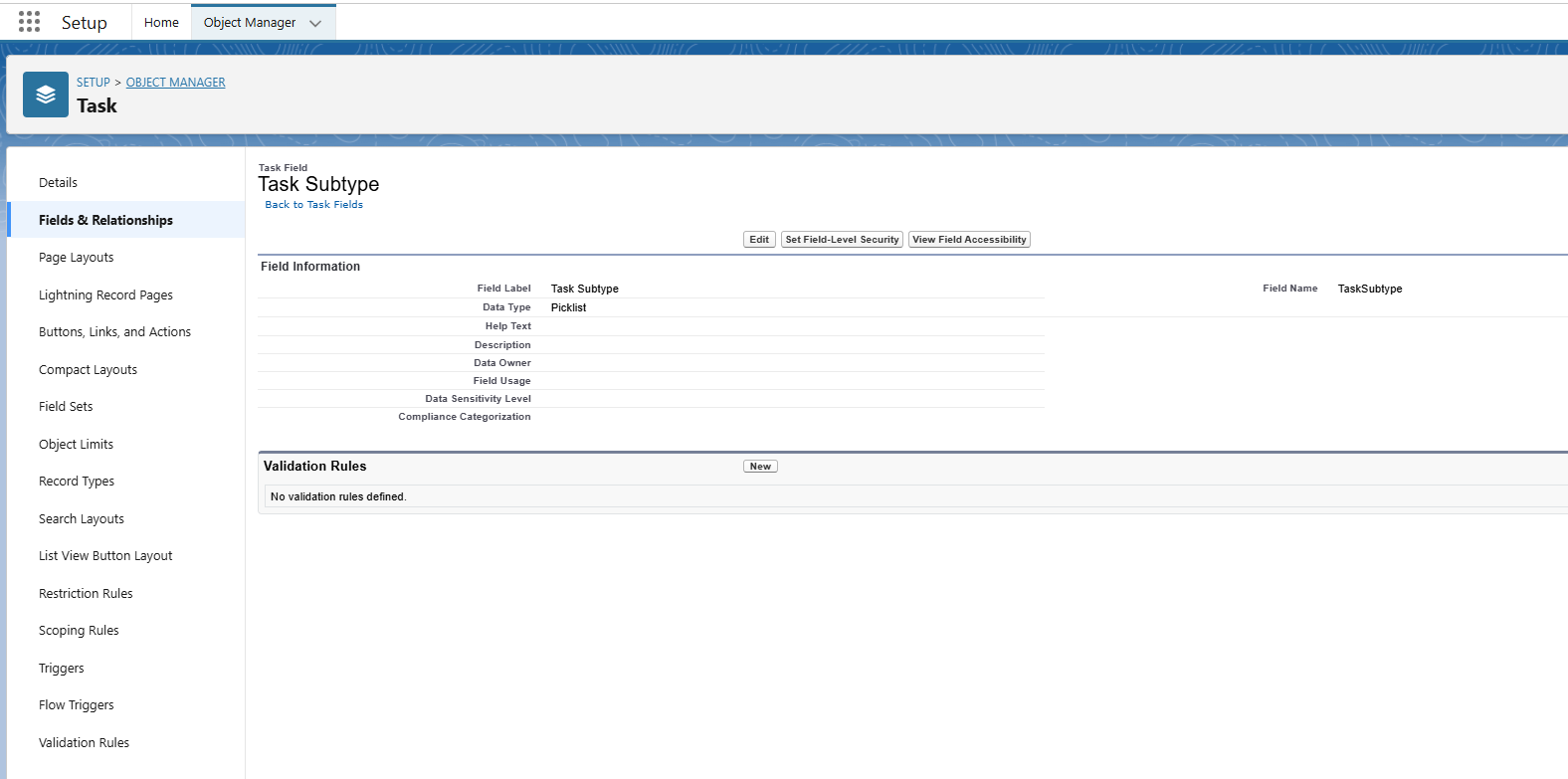Open Buttons, Links, and Actions
1568x779 pixels.
click(x=114, y=332)
